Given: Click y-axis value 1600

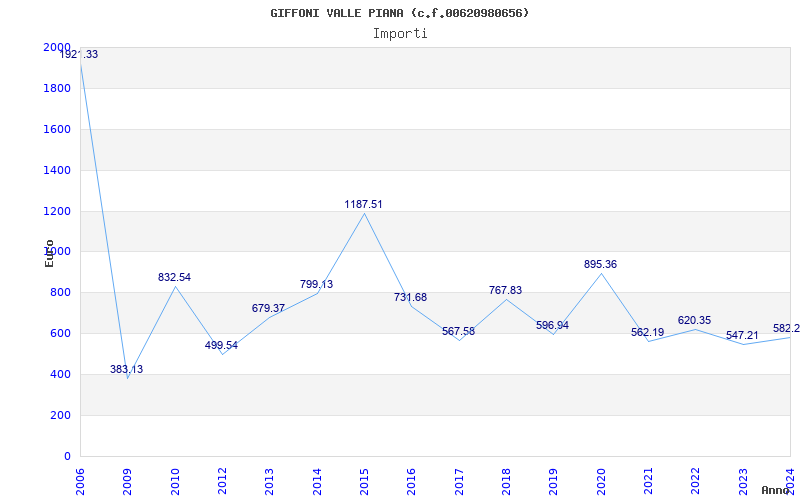Looking at the screenshot, I should tap(57, 129).
